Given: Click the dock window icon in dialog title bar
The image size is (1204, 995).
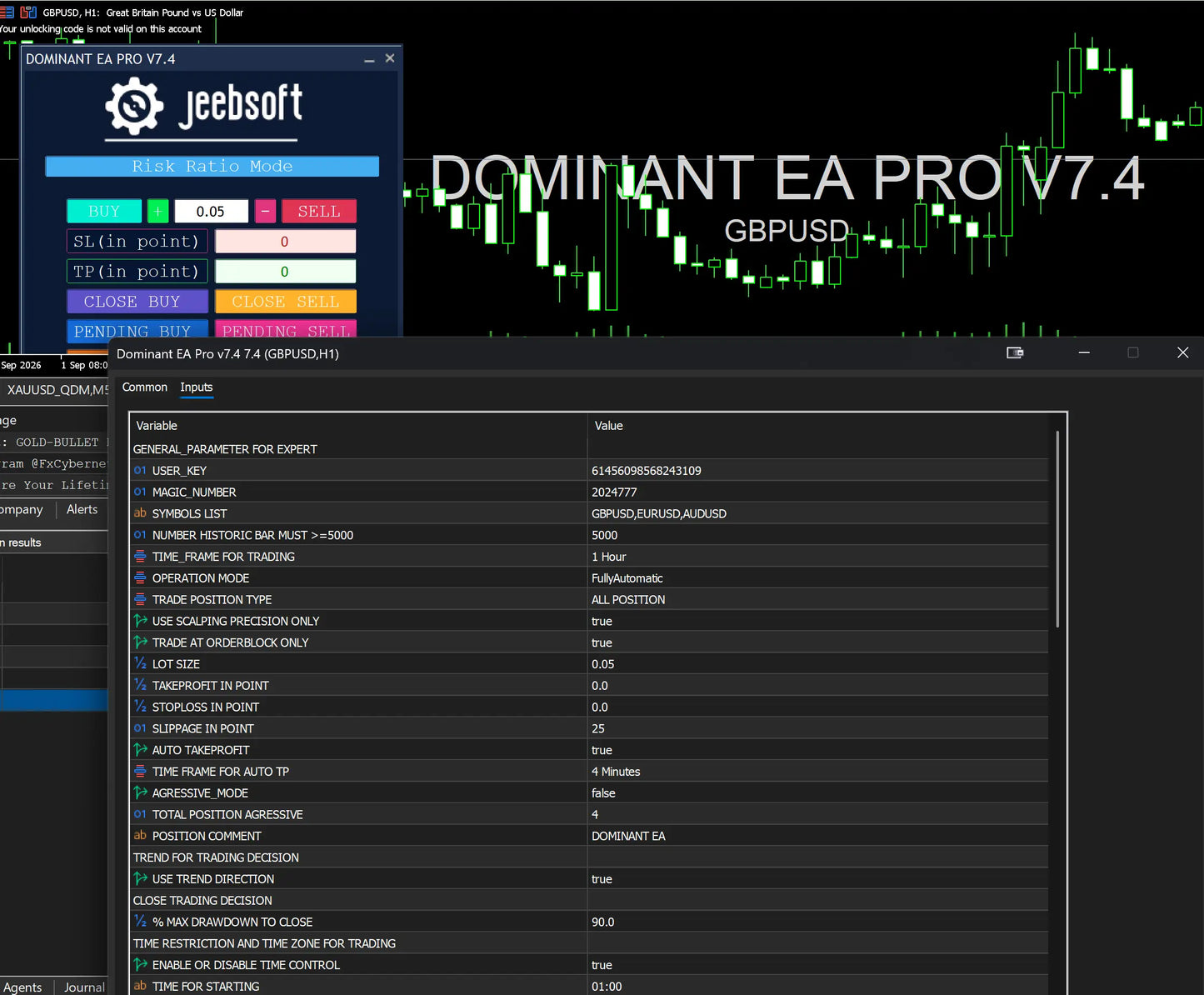Looking at the screenshot, I should (x=1015, y=353).
